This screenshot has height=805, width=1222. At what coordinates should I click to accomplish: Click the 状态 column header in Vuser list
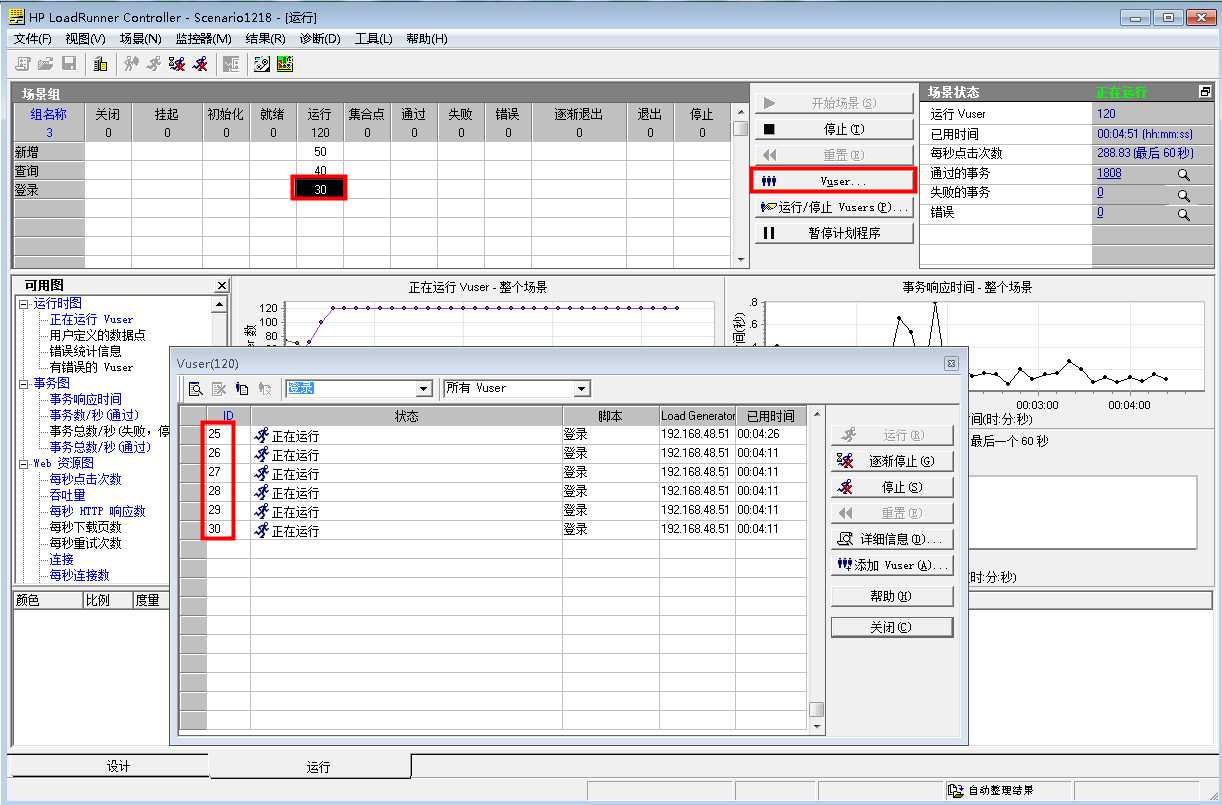point(406,416)
